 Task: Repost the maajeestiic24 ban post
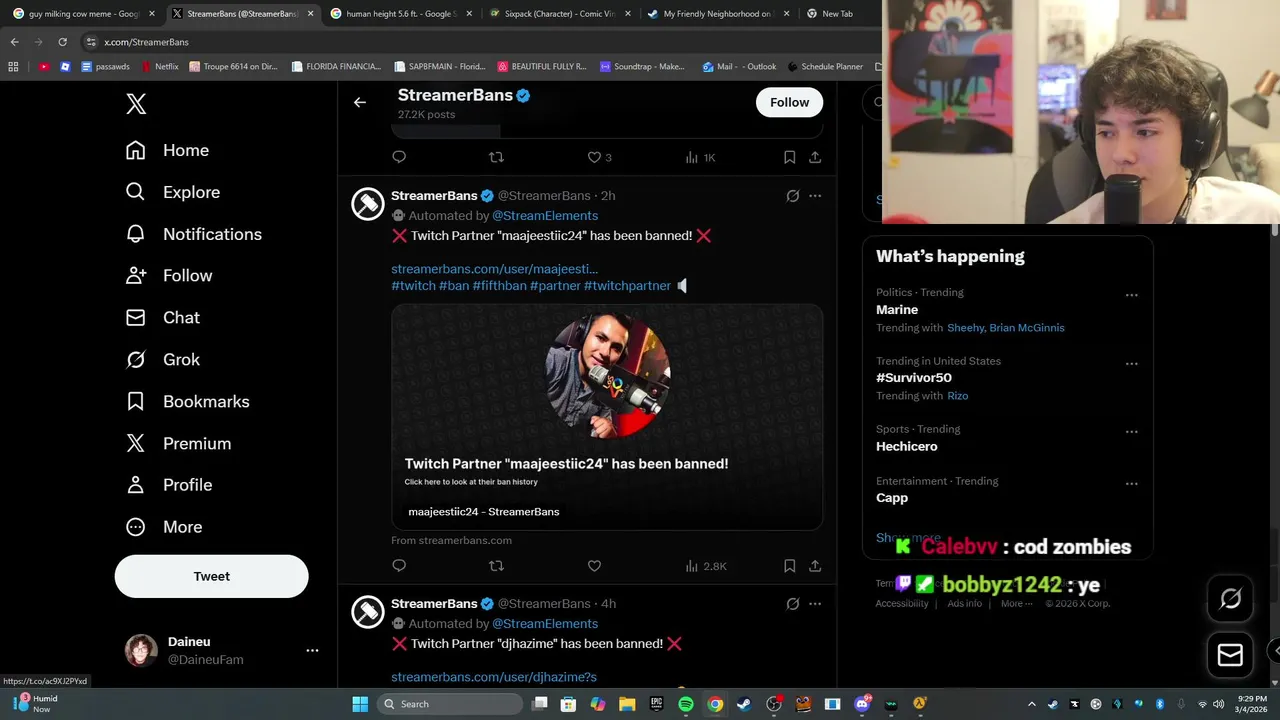pyautogui.click(x=496, y=566)
